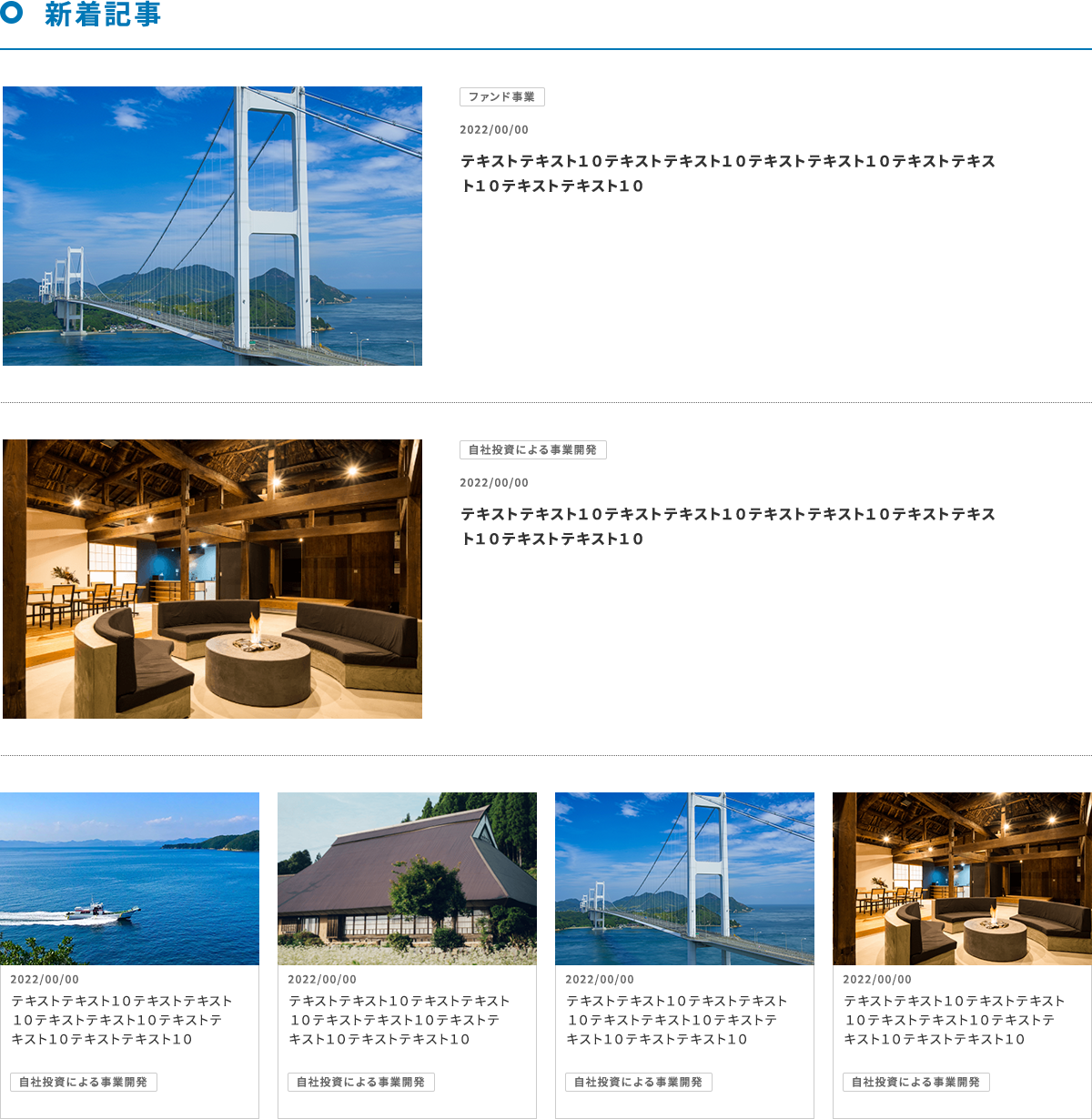Open the large suspension bridge photo

(212, 226)
